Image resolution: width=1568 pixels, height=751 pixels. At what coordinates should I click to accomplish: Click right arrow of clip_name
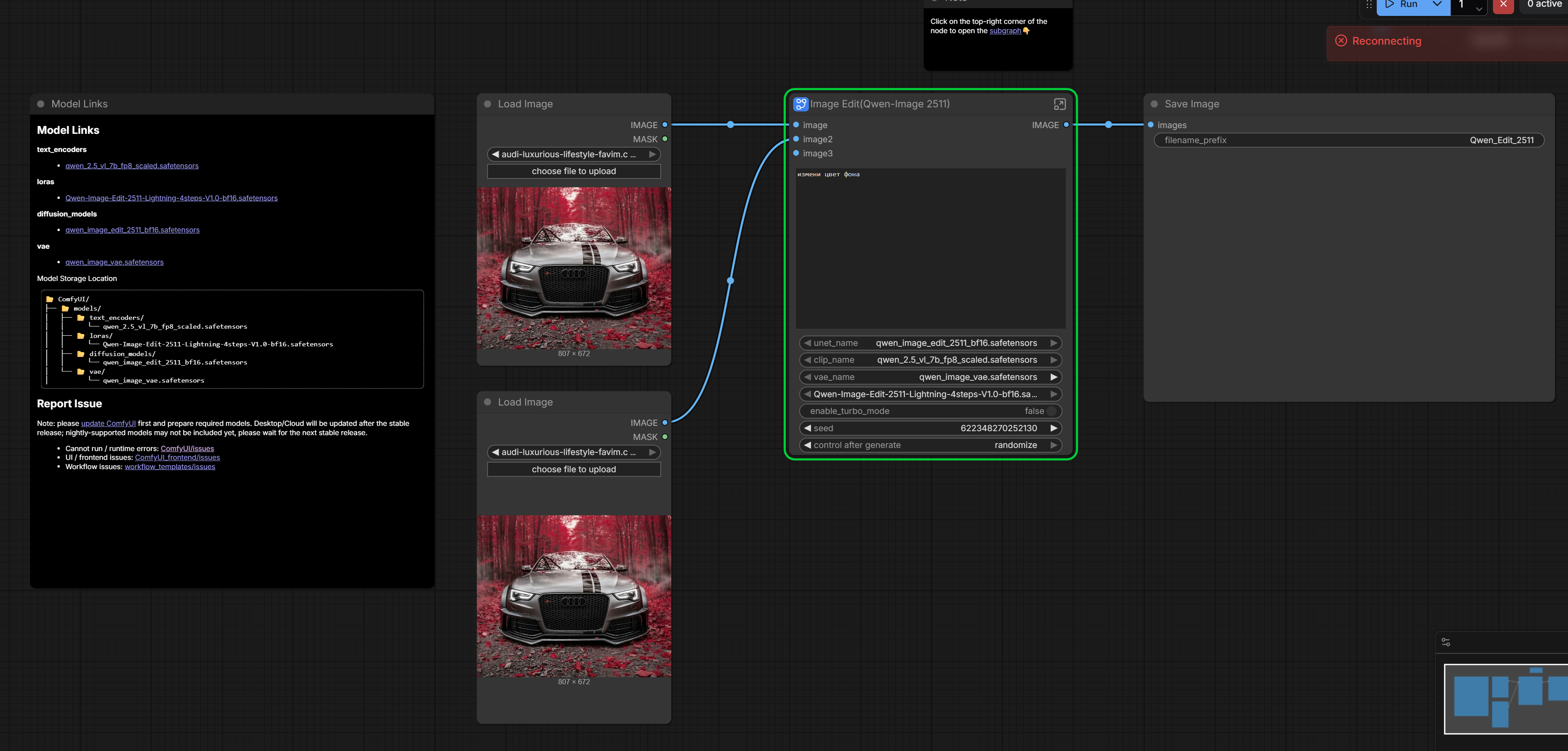(x=1054, y=360)
